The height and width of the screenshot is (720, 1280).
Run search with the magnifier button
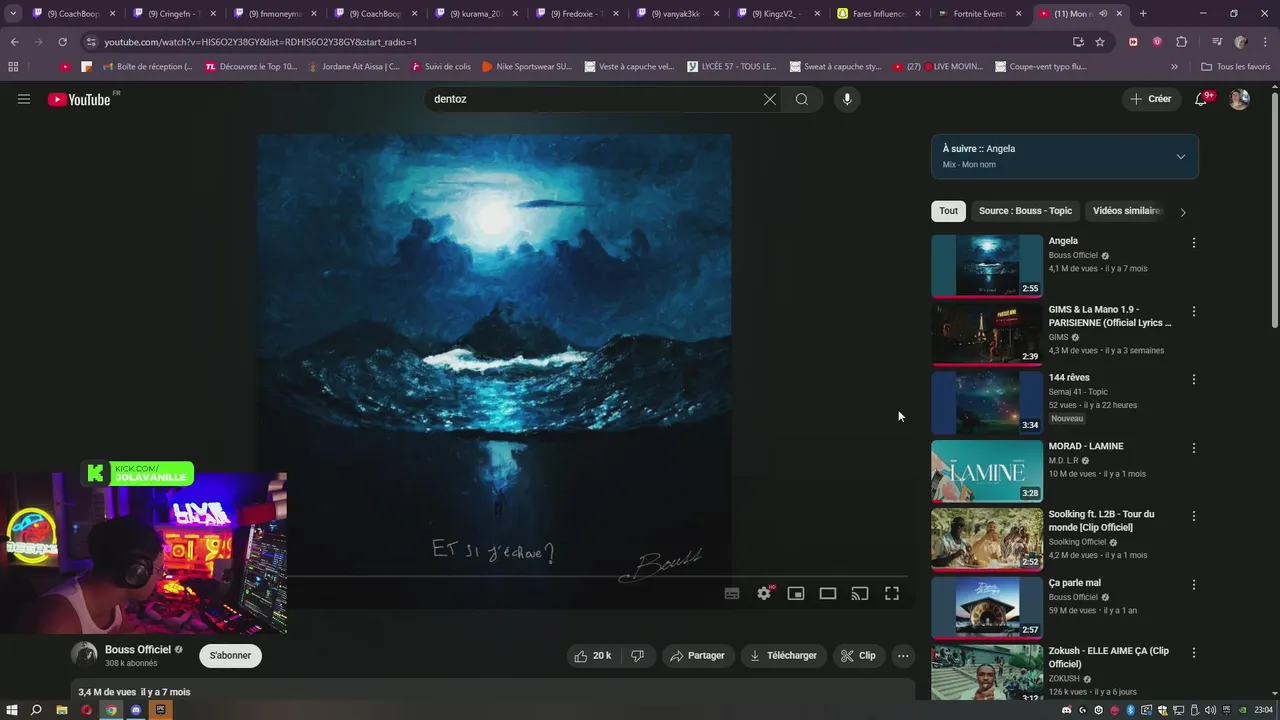(x=802, y=99)
